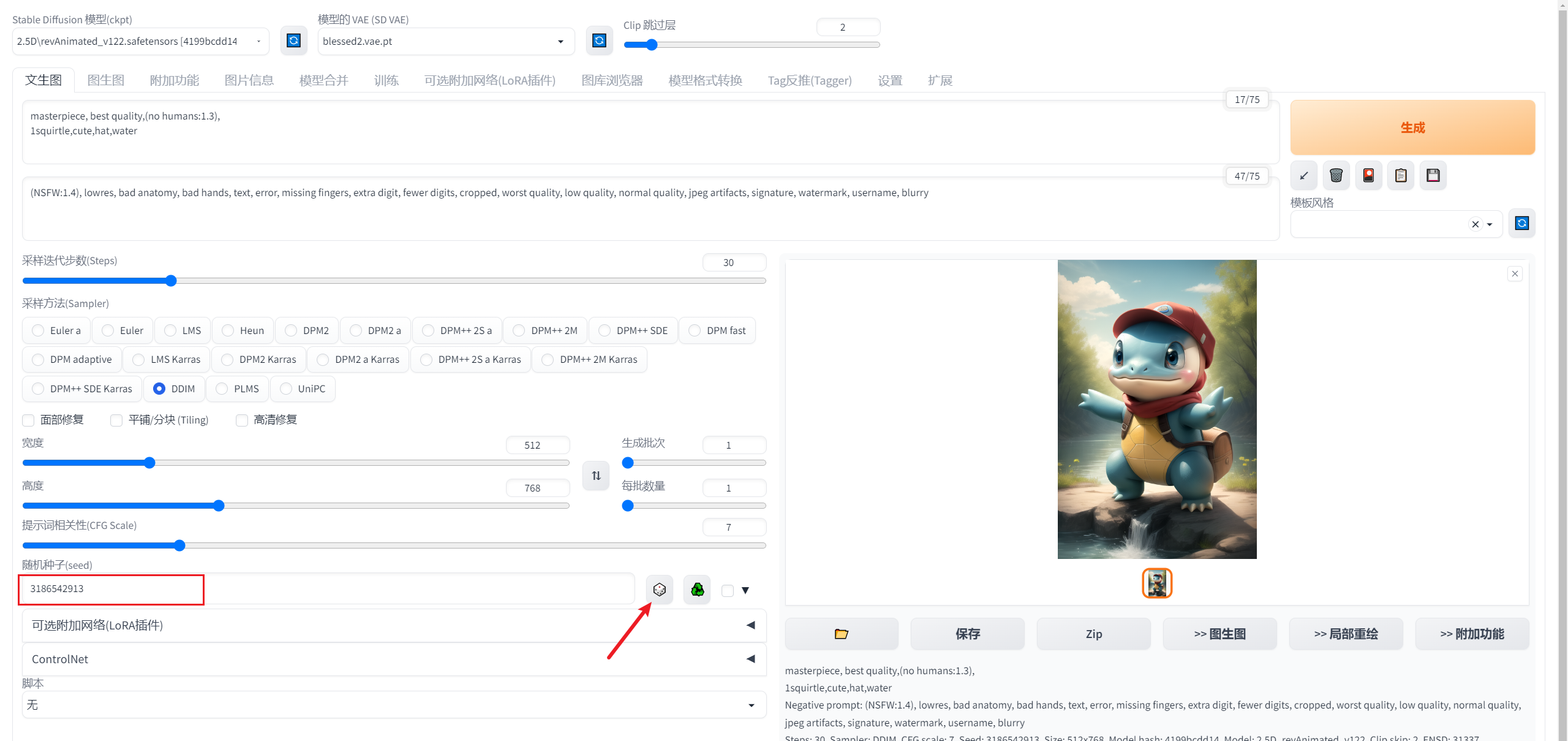Adjust the Clip skip slider
The image size is (1568, 741).
(x=752, y=45)
